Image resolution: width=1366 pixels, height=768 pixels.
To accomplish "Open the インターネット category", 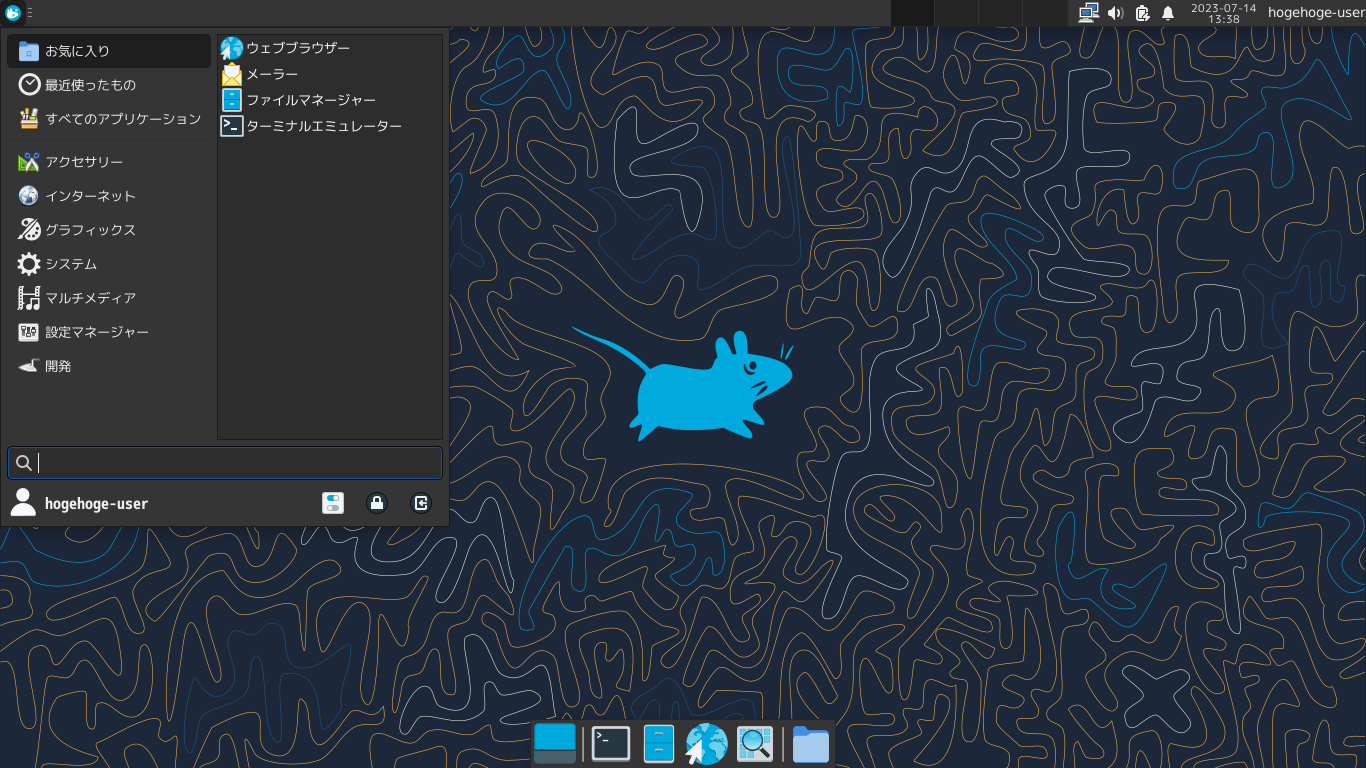I will point(109,196).
